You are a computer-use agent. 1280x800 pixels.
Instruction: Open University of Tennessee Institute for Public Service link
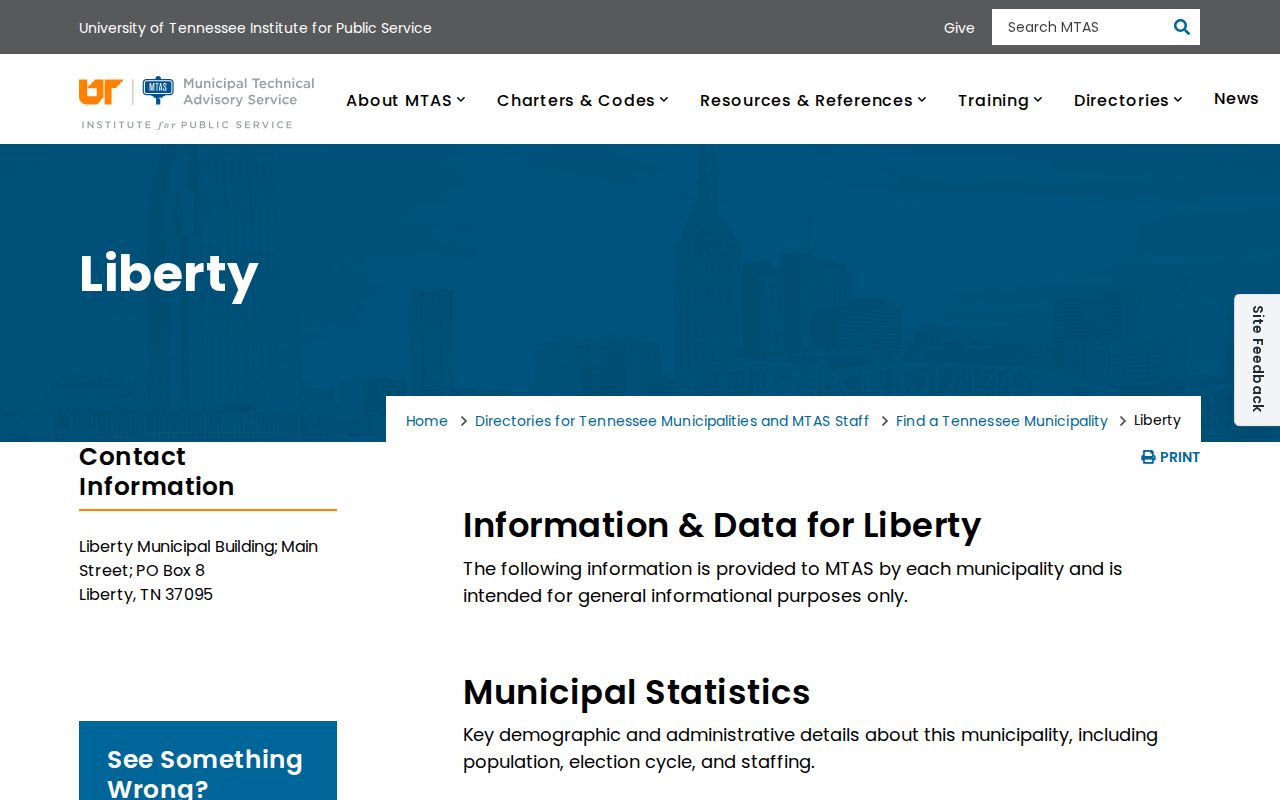click(255, 28)
